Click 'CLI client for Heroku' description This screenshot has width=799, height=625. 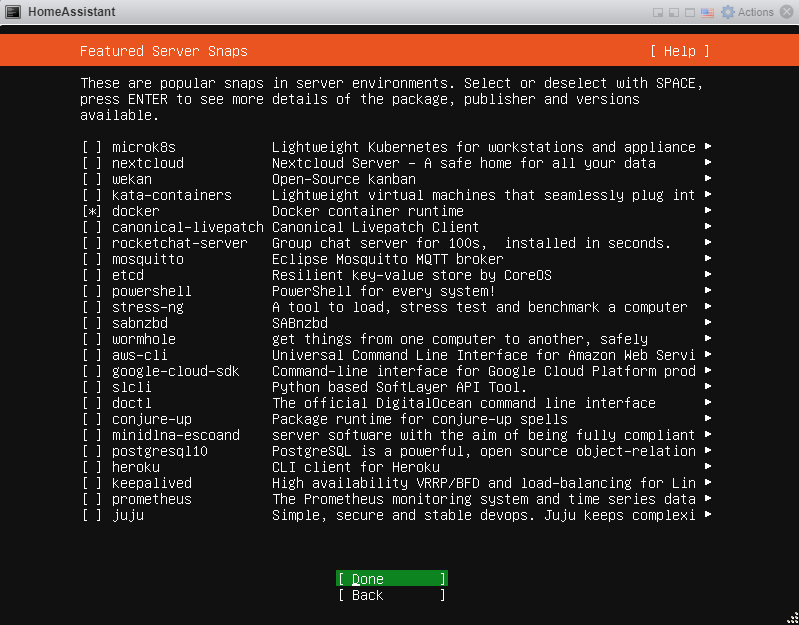point(356,467)
